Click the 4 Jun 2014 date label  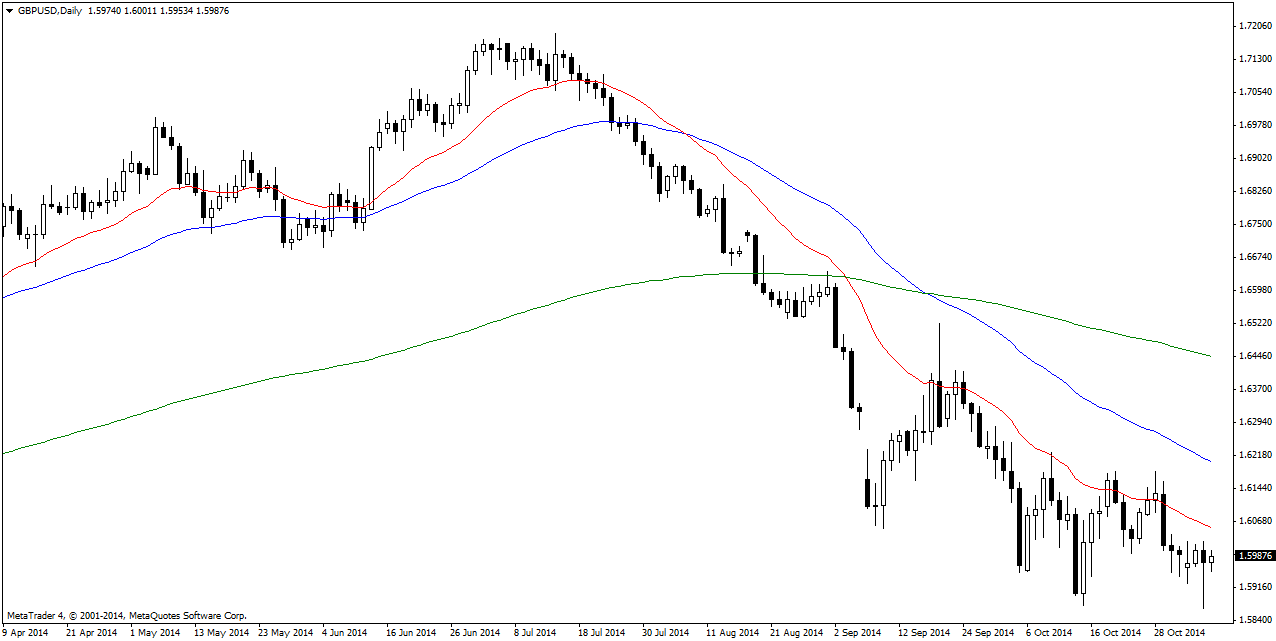(x=346, y=632)
